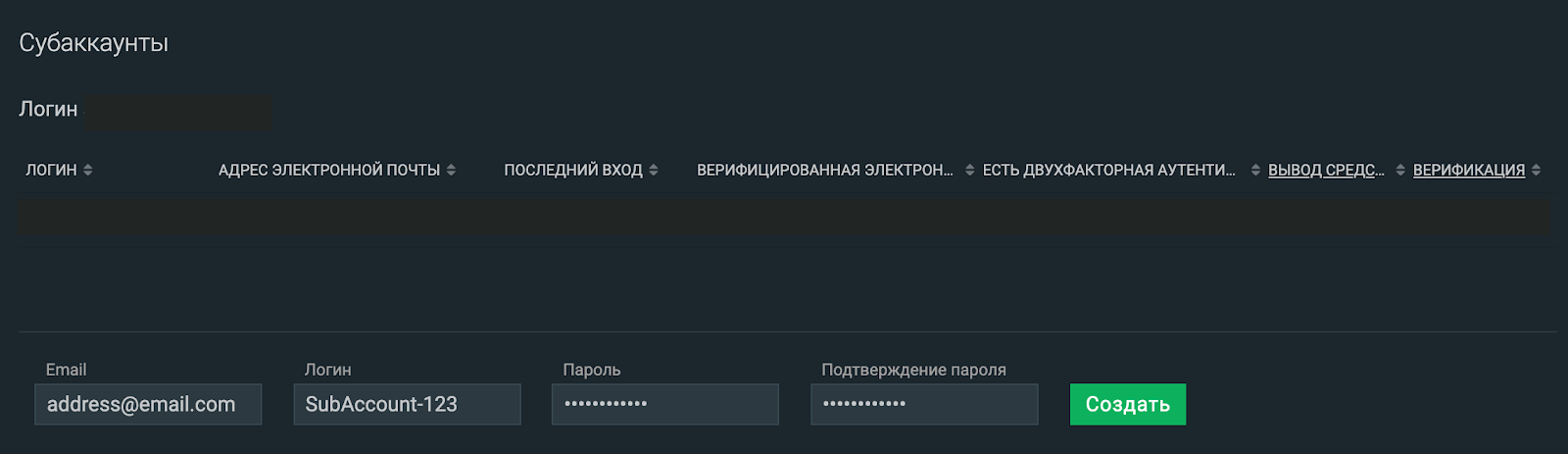Open the underlined ВЫВОД СРЕДС… header link
This screenshot has width=1568, height=454.
coord(1326,170)
